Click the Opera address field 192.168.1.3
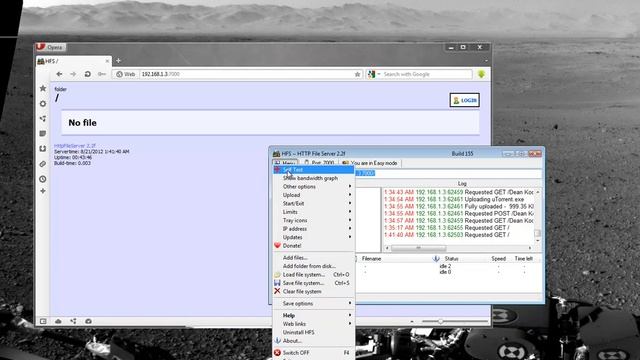 click(x=247, y=74)
